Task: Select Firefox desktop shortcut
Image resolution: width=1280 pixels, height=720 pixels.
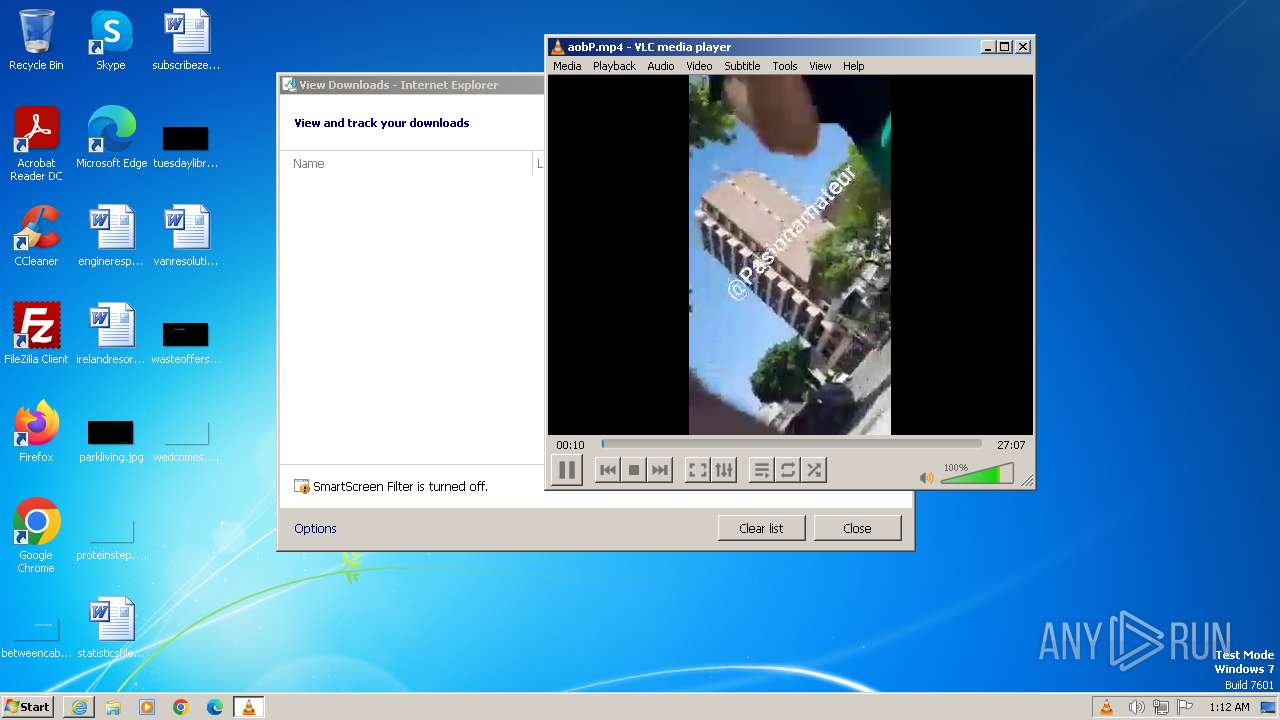Action: tap(36, 432)
